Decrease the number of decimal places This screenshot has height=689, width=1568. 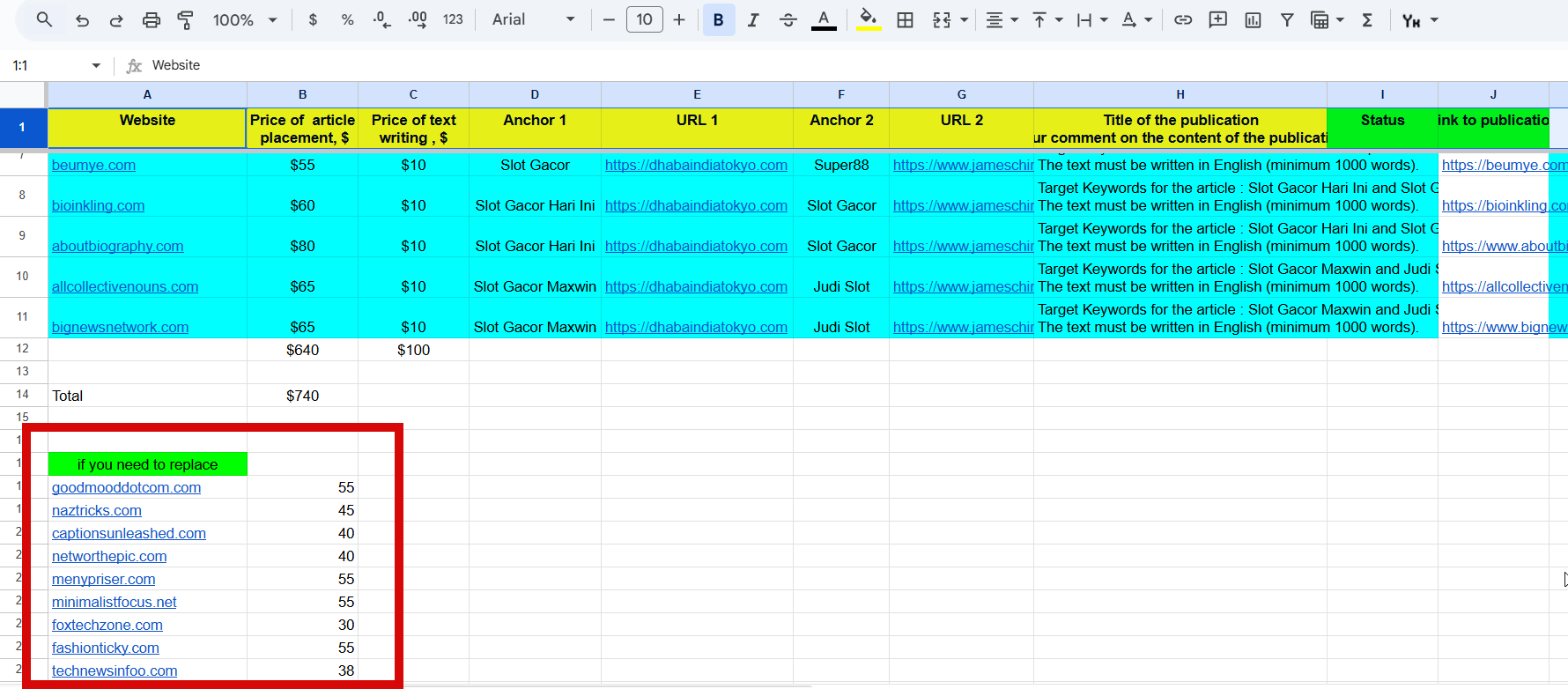382,19
